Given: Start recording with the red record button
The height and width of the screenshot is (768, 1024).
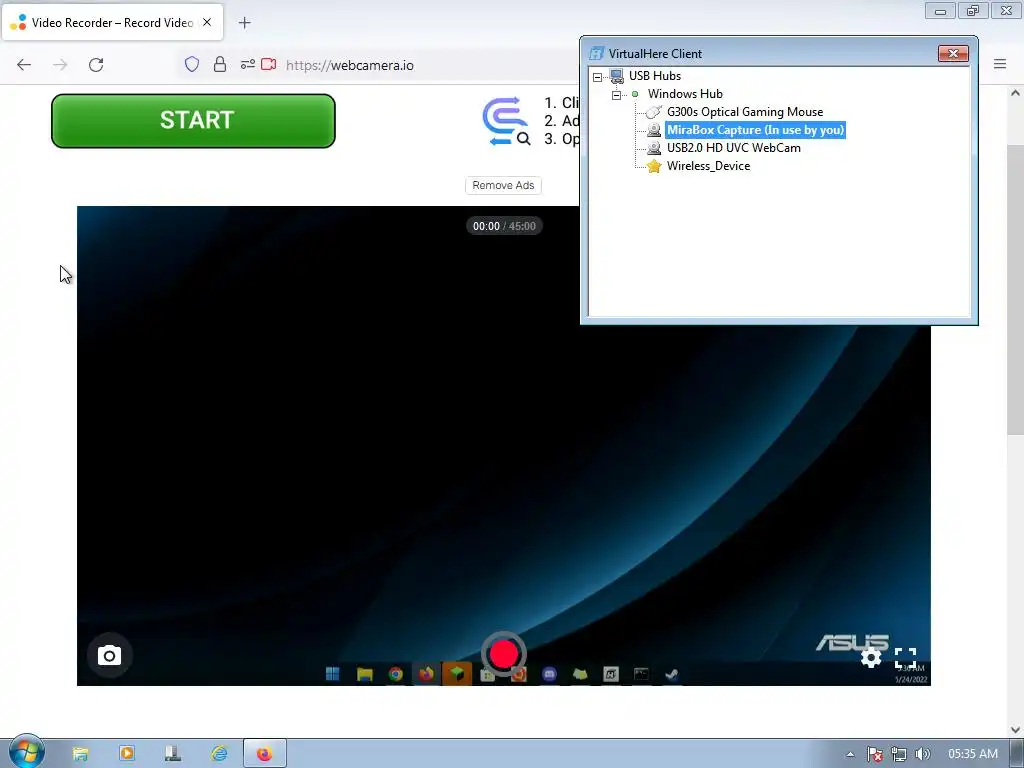Looking at the screenshot, I should coord(504,654).
